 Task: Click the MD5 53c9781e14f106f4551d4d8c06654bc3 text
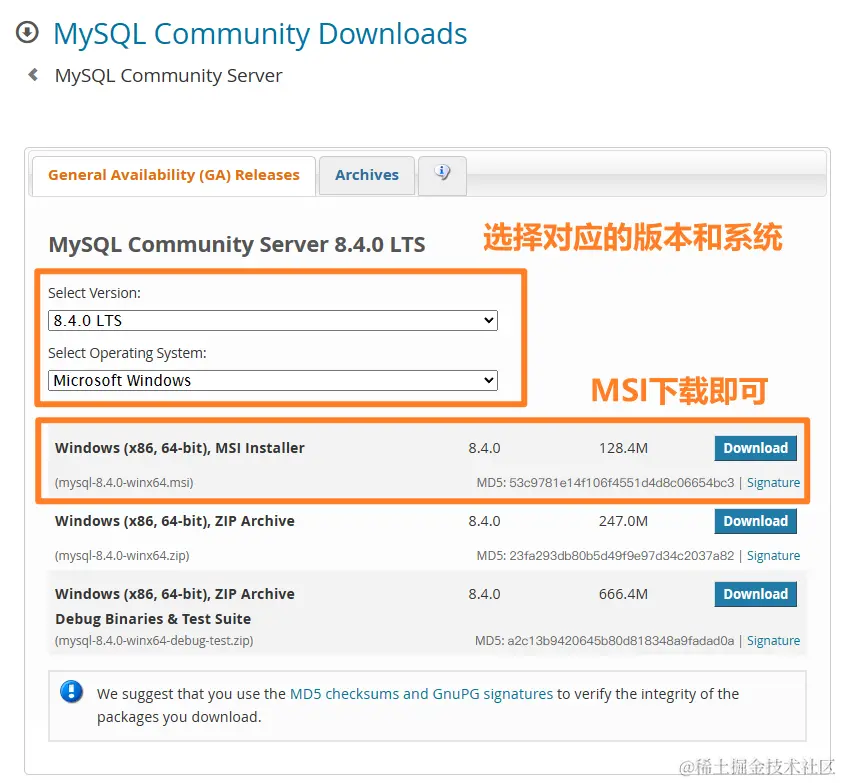click(605, 482)
